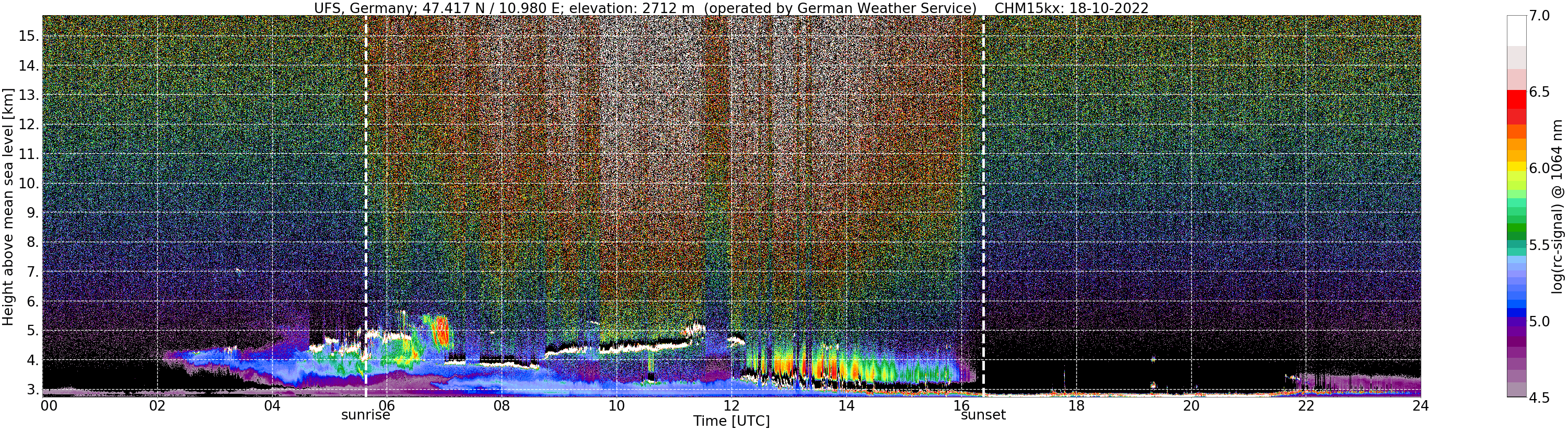
Task: Click the x-axis tick label '08'
Action: tap(502, 405)
